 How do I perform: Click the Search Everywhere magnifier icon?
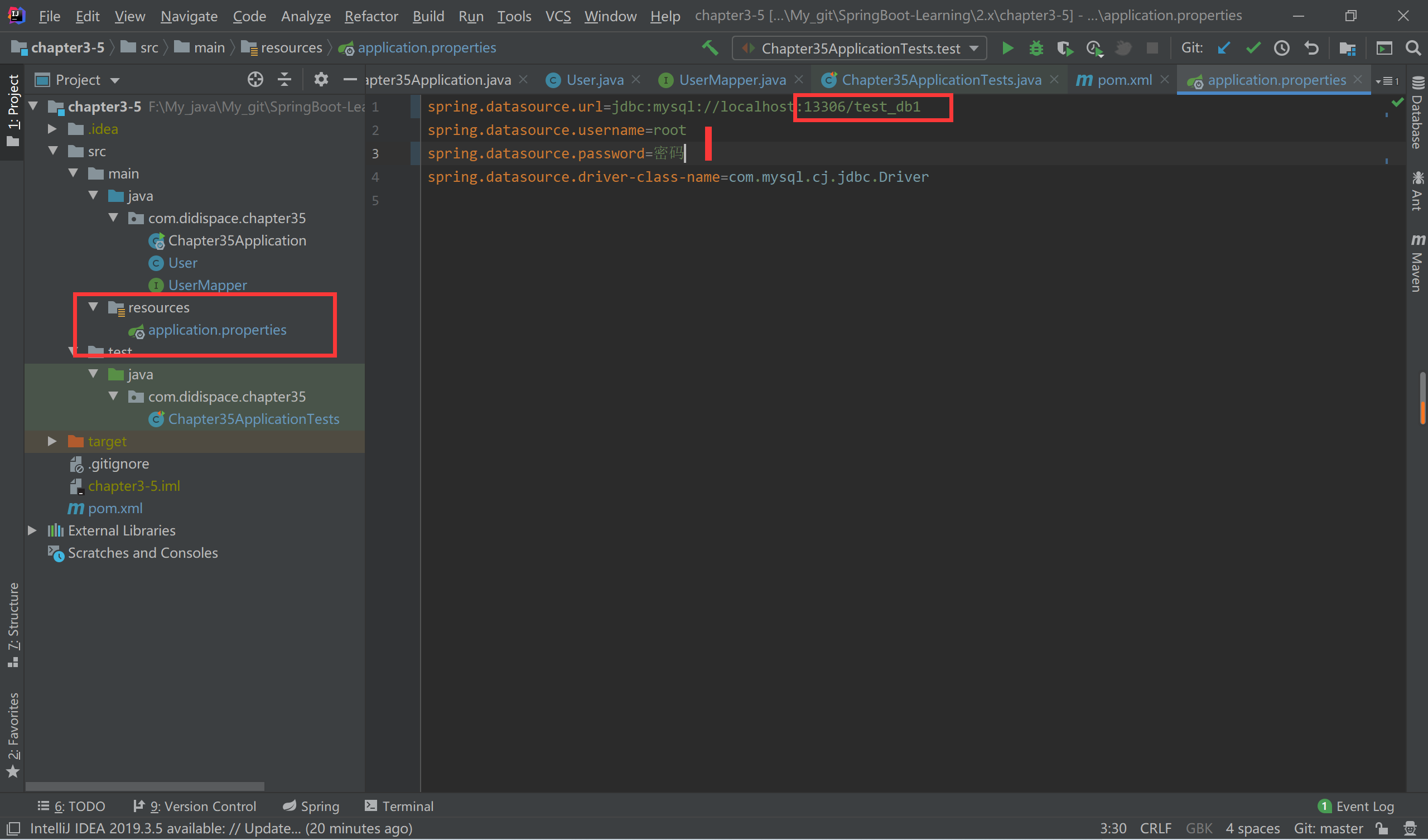(1413, 48)
